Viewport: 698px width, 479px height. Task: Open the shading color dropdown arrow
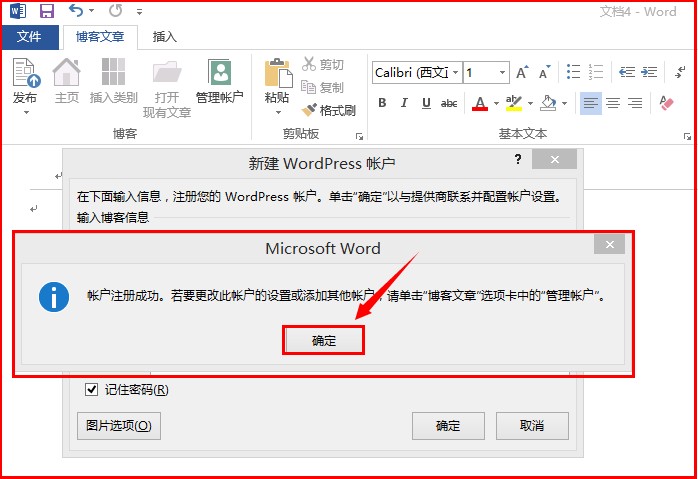click(564, 103)
